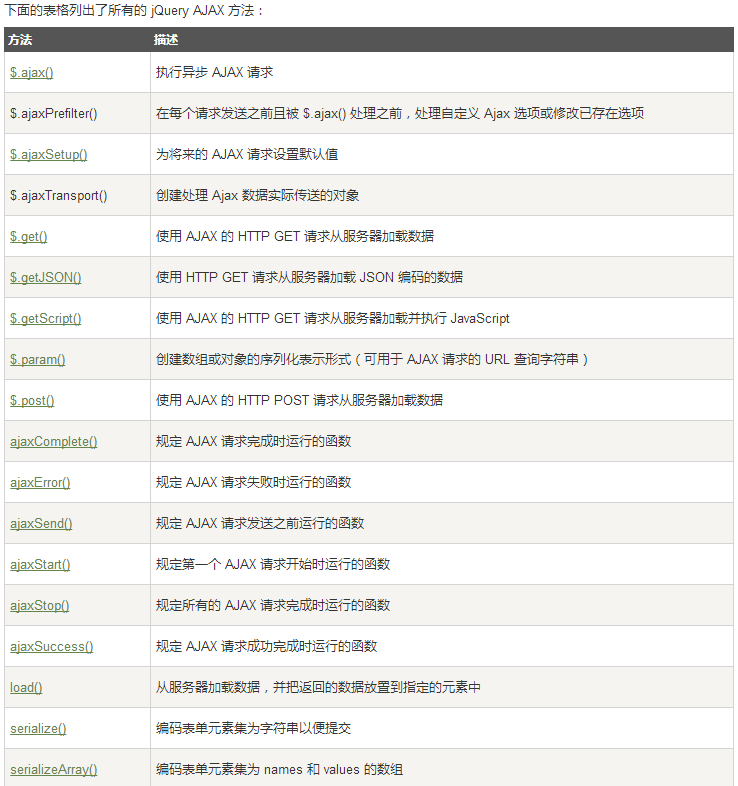Image resolution: width=738 pixels, height=786 pixels.
Task: Click description 处理自定义 Ajax 选项或修改已存在选项
Action: 400,114
